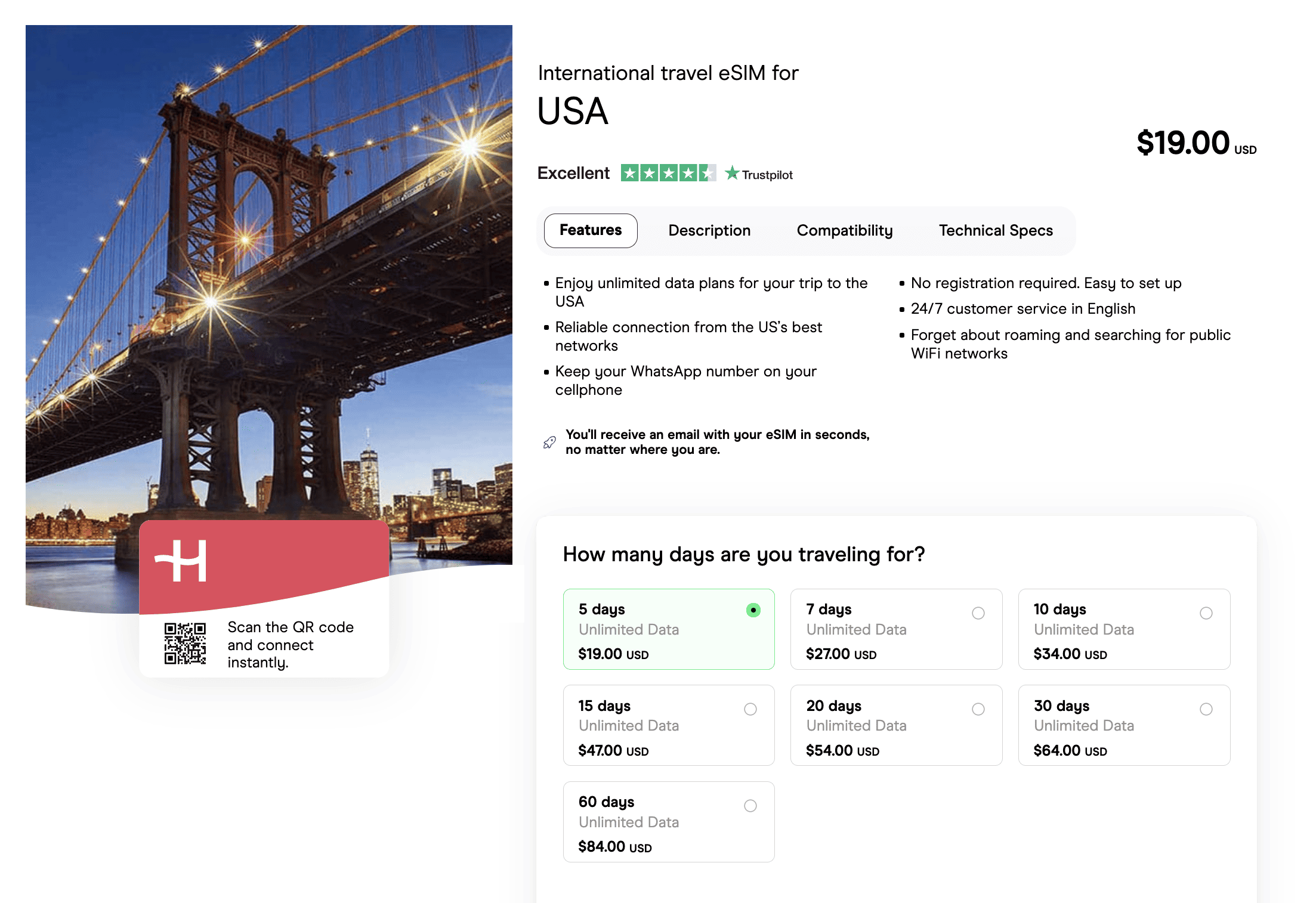Pick the 60 days radio option
This screenshot has width=1316, height=903.
tap(750, 806)
